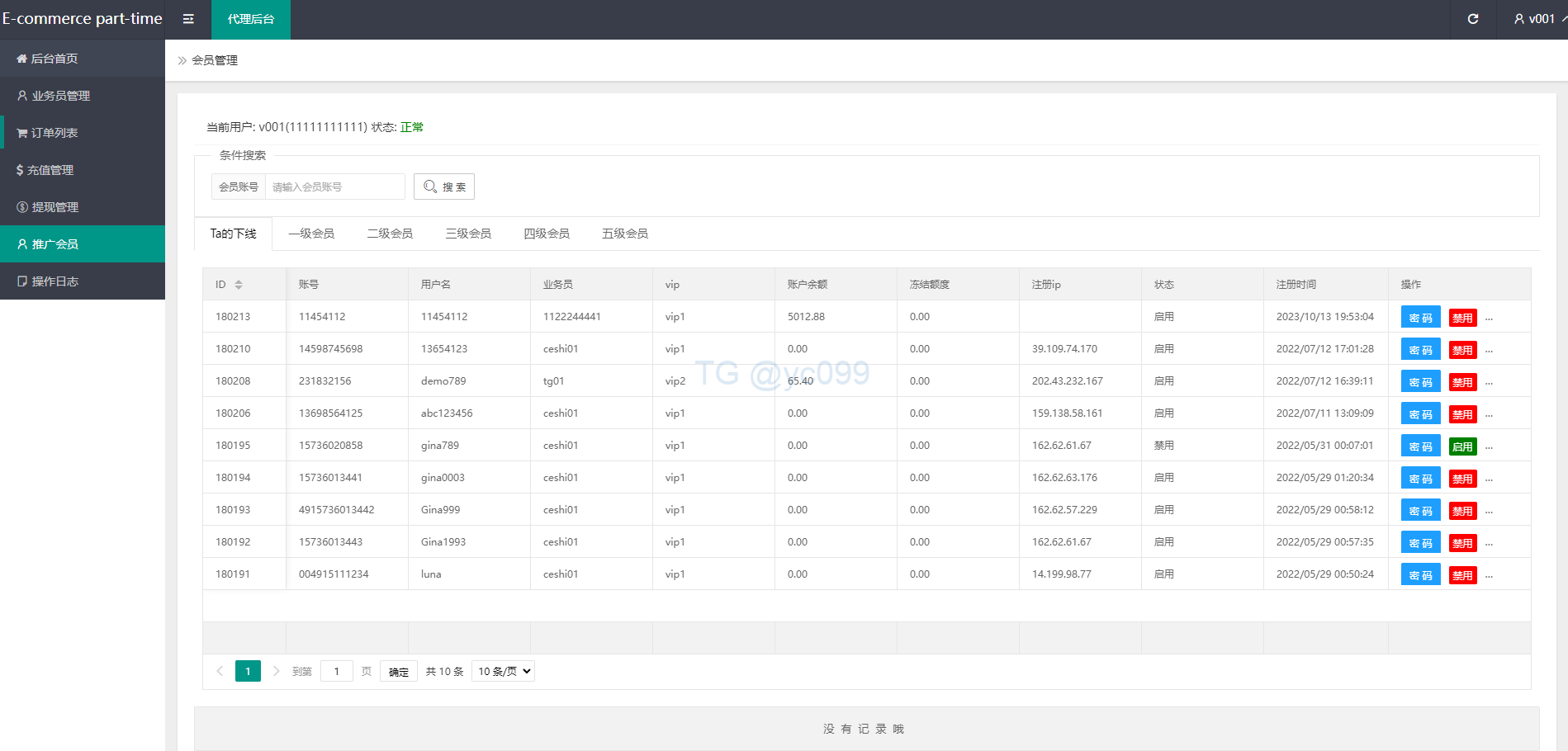Expand more actions ellipsis for row 180210
Screen dimensions: 1568x751
point(1489,350)
